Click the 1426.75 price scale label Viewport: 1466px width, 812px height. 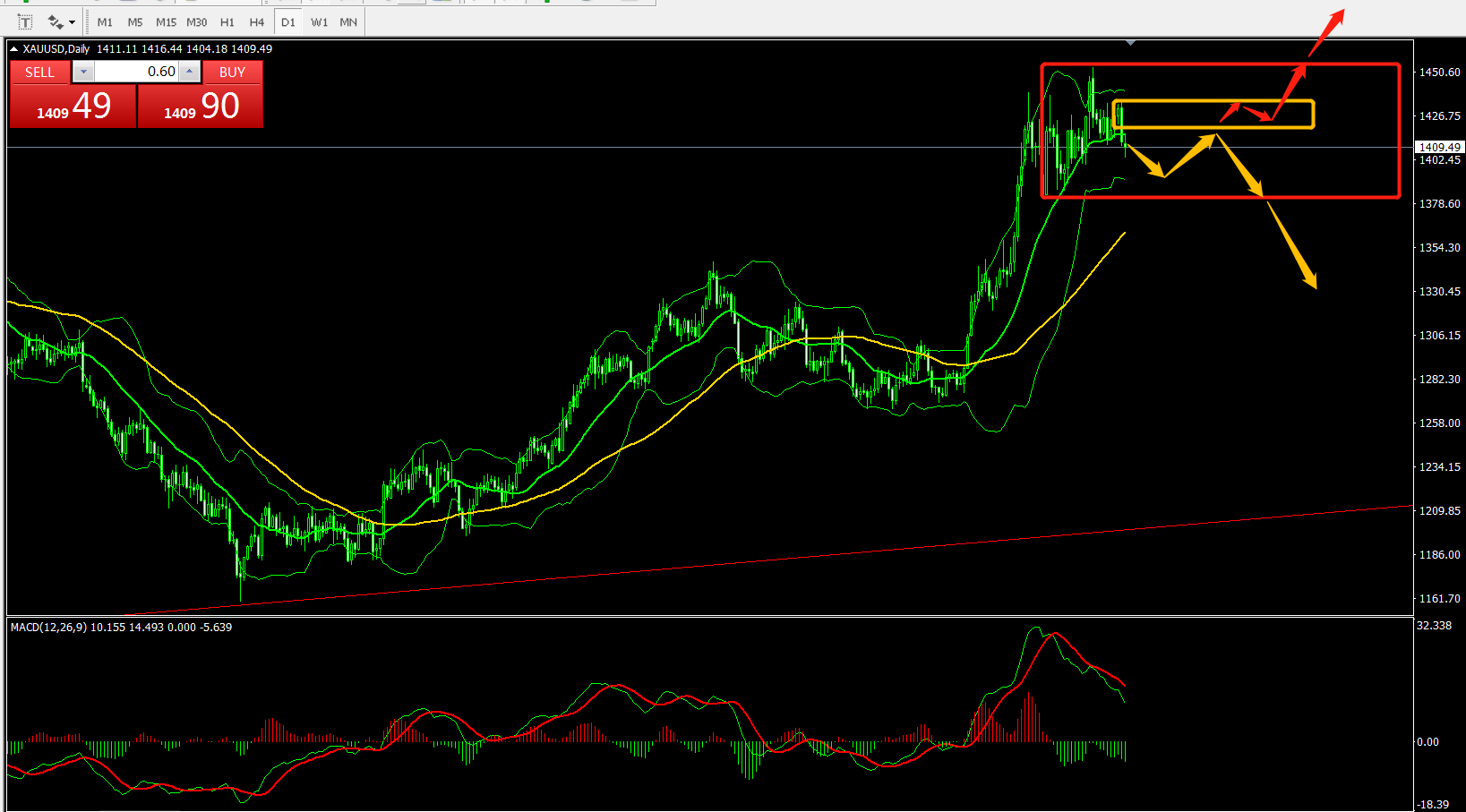tap(1439, 116)
